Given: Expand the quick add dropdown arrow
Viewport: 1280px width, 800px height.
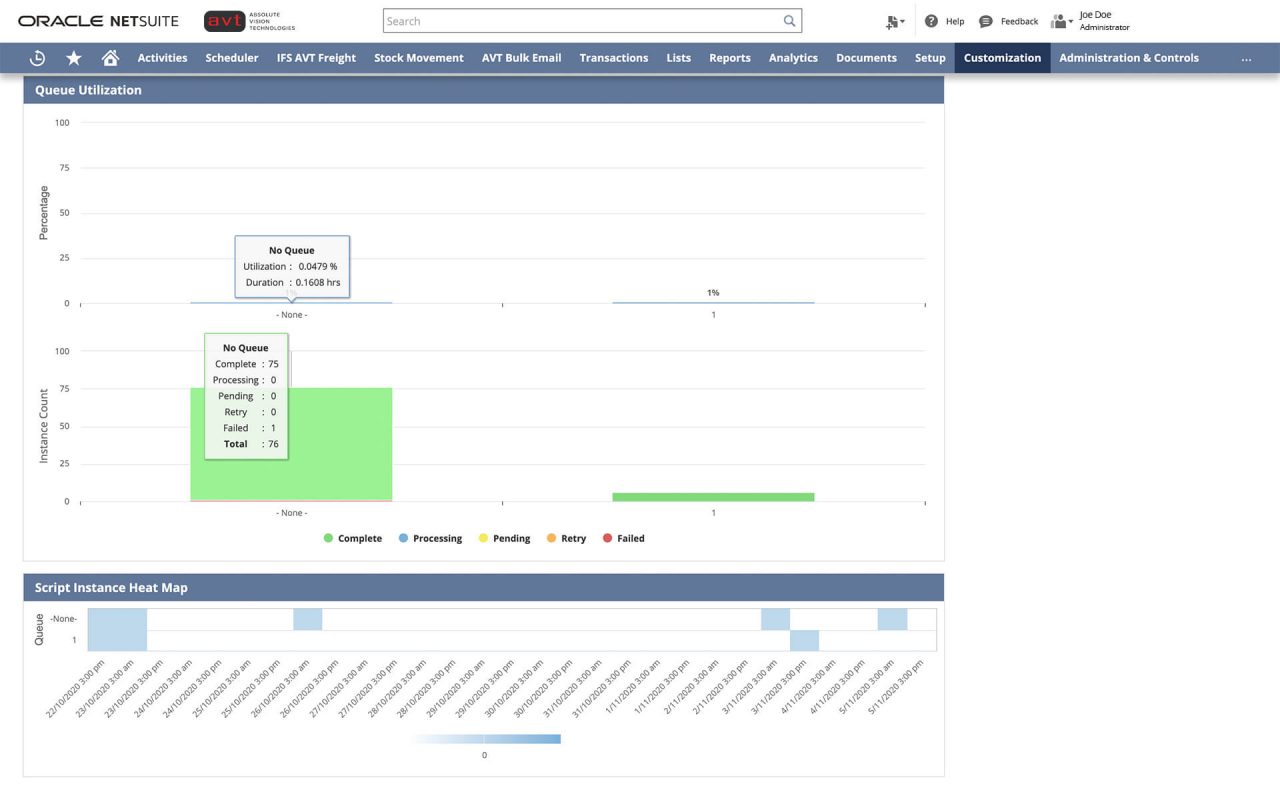Looking at the screenshot, I should [x=903, y=23].
